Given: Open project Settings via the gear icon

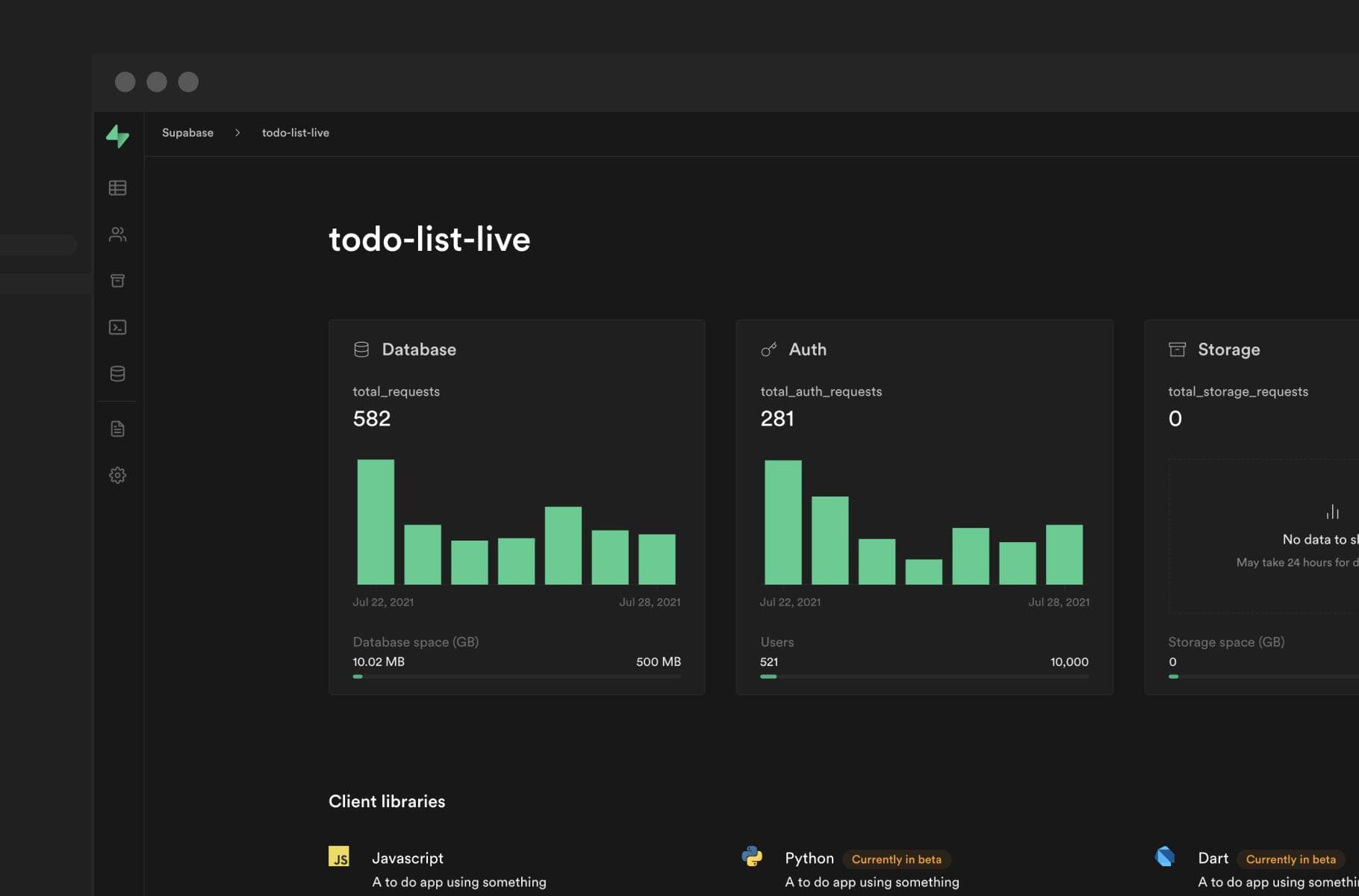Looking at the screenshot, I should (x=117, y=475).
